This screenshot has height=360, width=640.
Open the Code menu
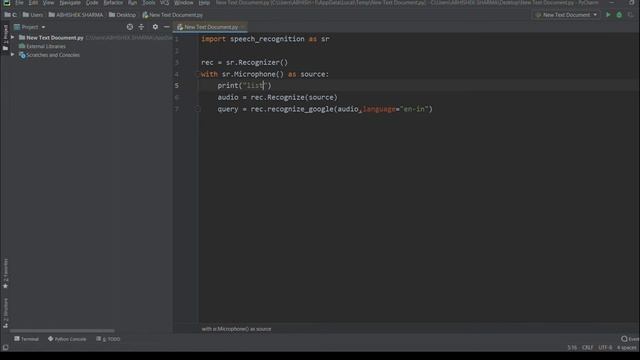[x=92, y=3]
